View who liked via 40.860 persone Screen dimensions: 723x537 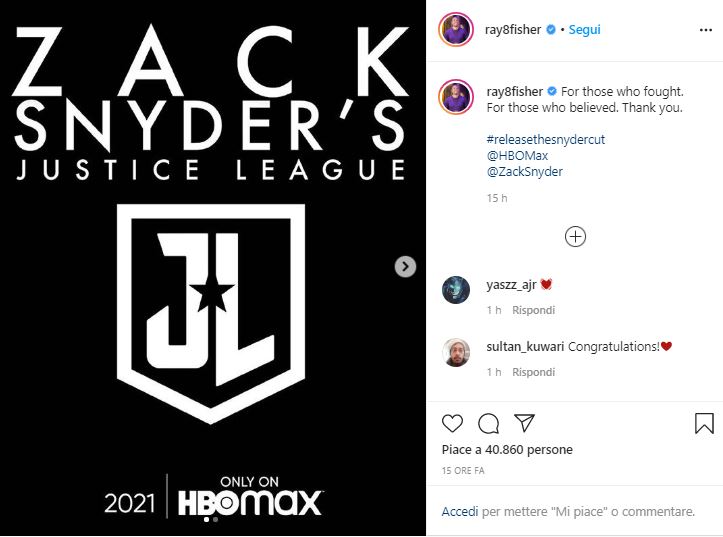pyautogui.click(x=529, y=450)
